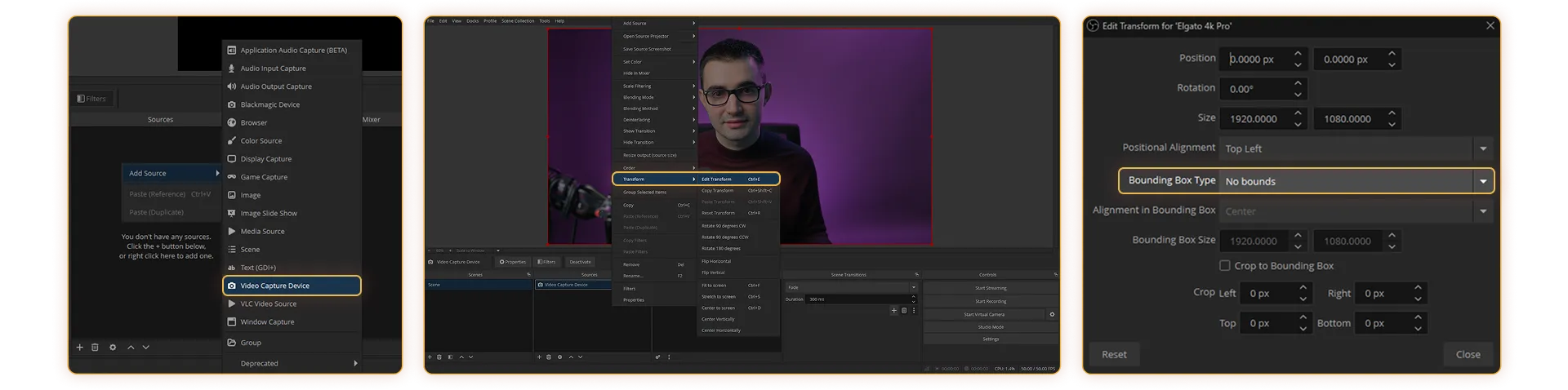Expand the Deprecated submenu arrow
This screenshot has height=390, width=1568.
pos(355,363)
